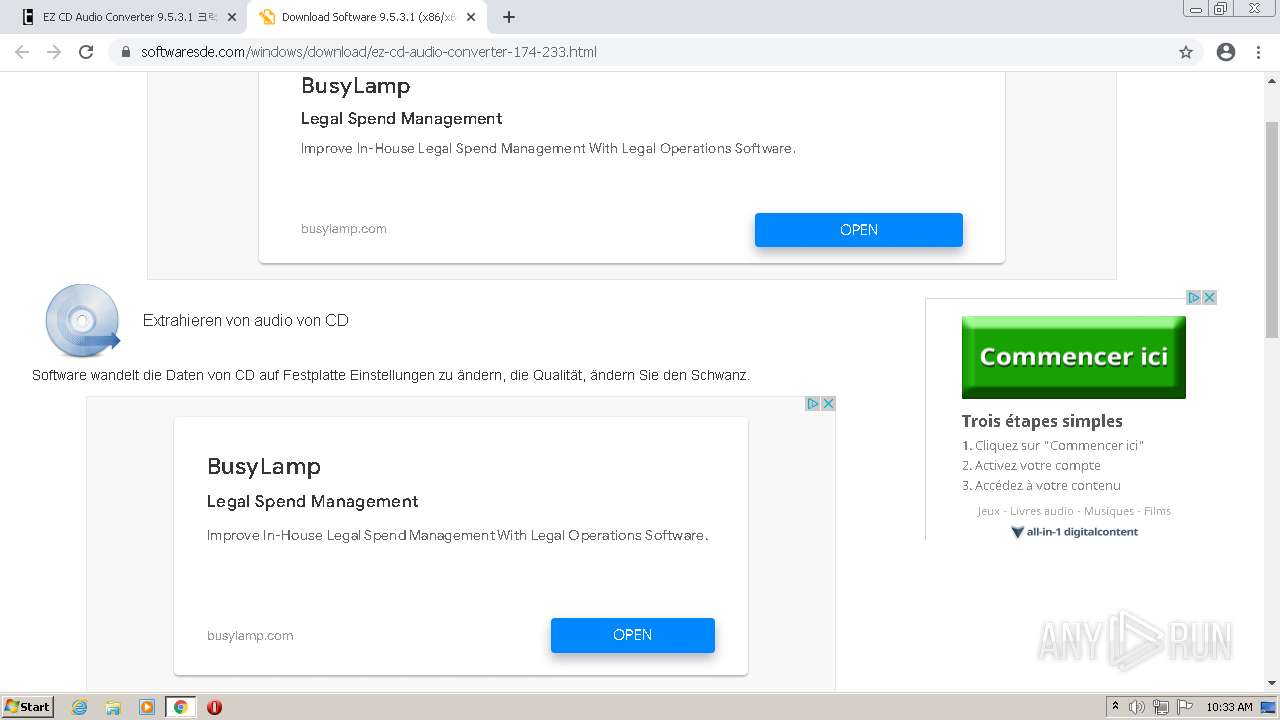Click OPEN in the top BusyLamp ad
This screenshot has width=1280, height=720.
859,230
